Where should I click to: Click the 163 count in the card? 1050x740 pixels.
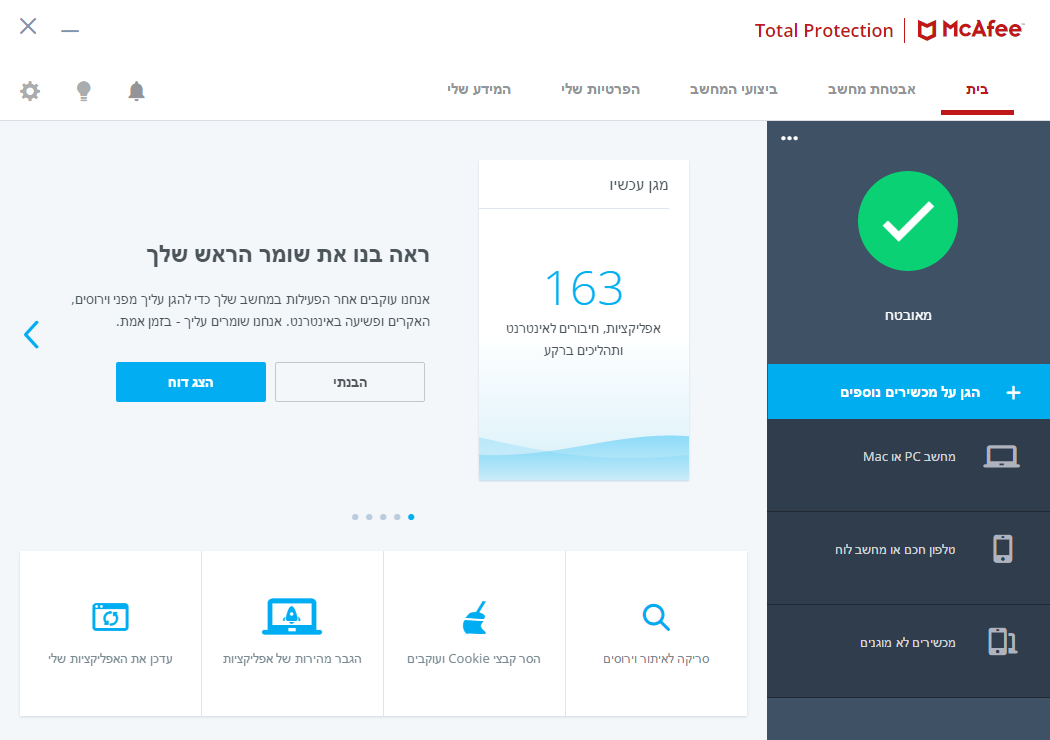tap(584, 289)
